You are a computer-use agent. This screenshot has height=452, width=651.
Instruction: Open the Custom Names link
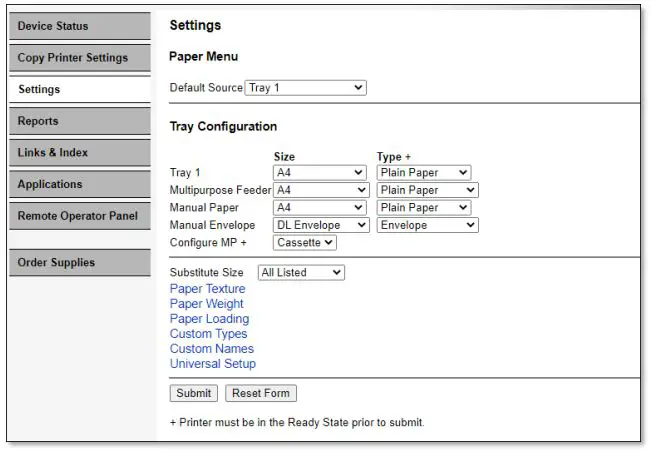point(212,349)
